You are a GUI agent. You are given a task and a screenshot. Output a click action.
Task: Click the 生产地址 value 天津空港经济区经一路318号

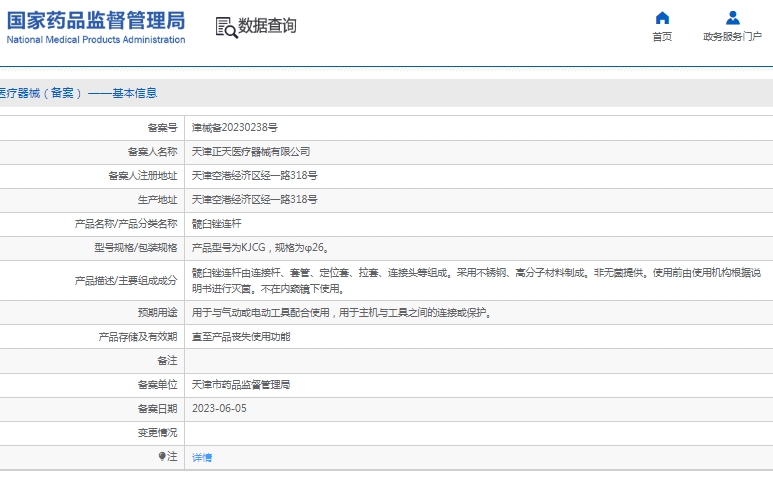click(254, 200)
